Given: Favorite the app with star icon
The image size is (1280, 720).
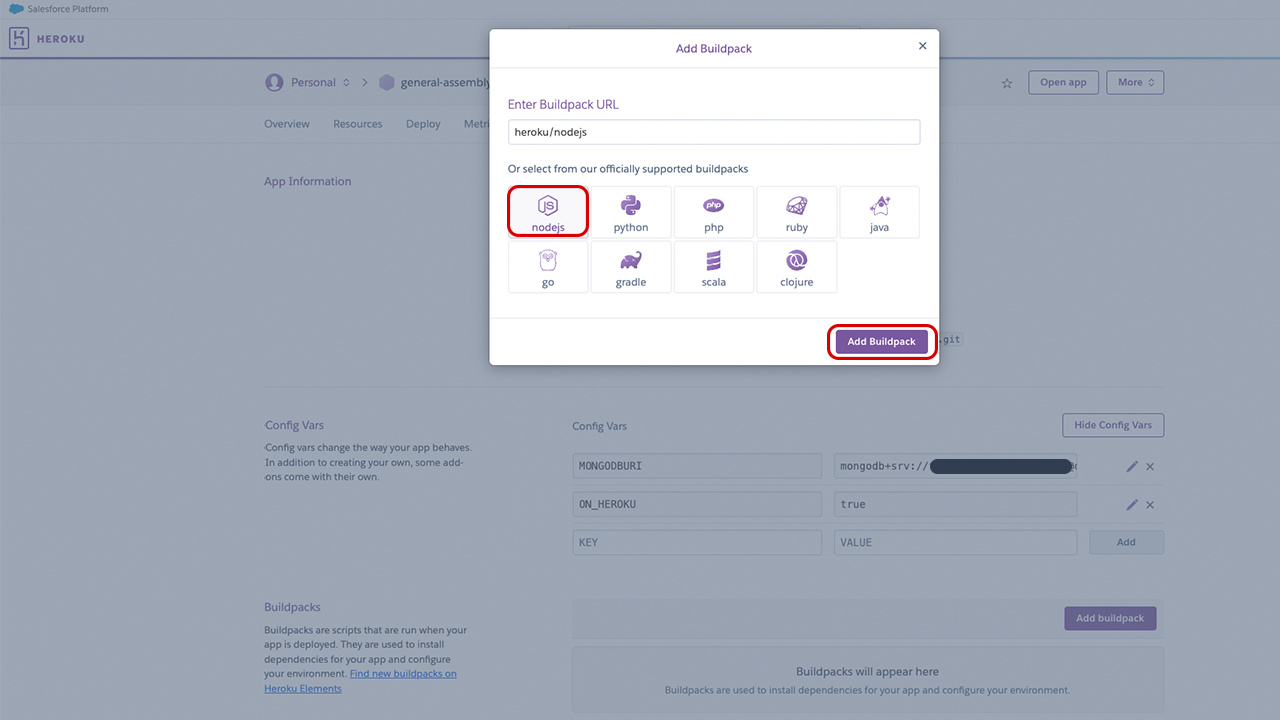Looking at the screenshot, I should (1007, 83).
